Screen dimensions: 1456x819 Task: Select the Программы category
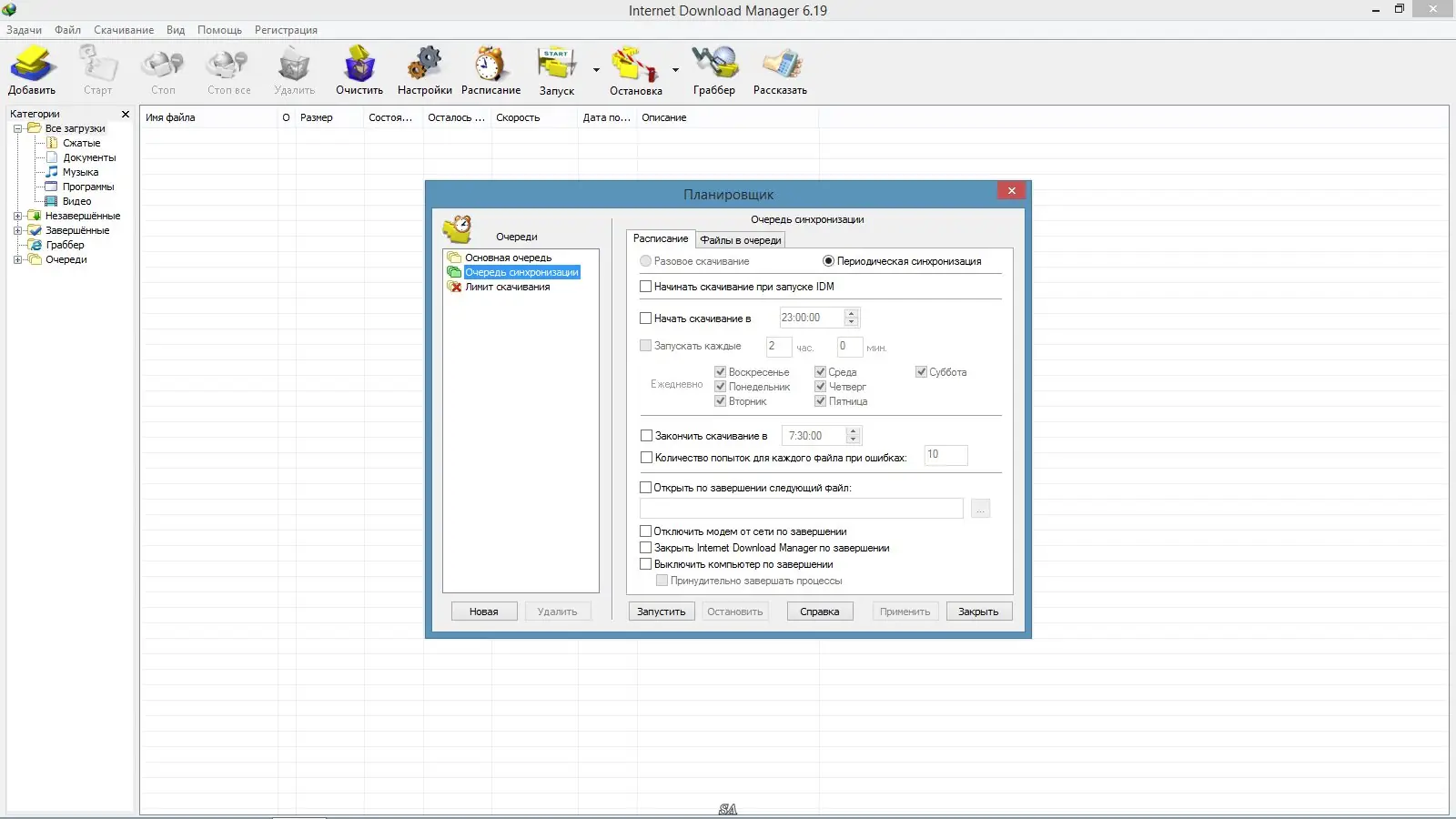[88, 187]
